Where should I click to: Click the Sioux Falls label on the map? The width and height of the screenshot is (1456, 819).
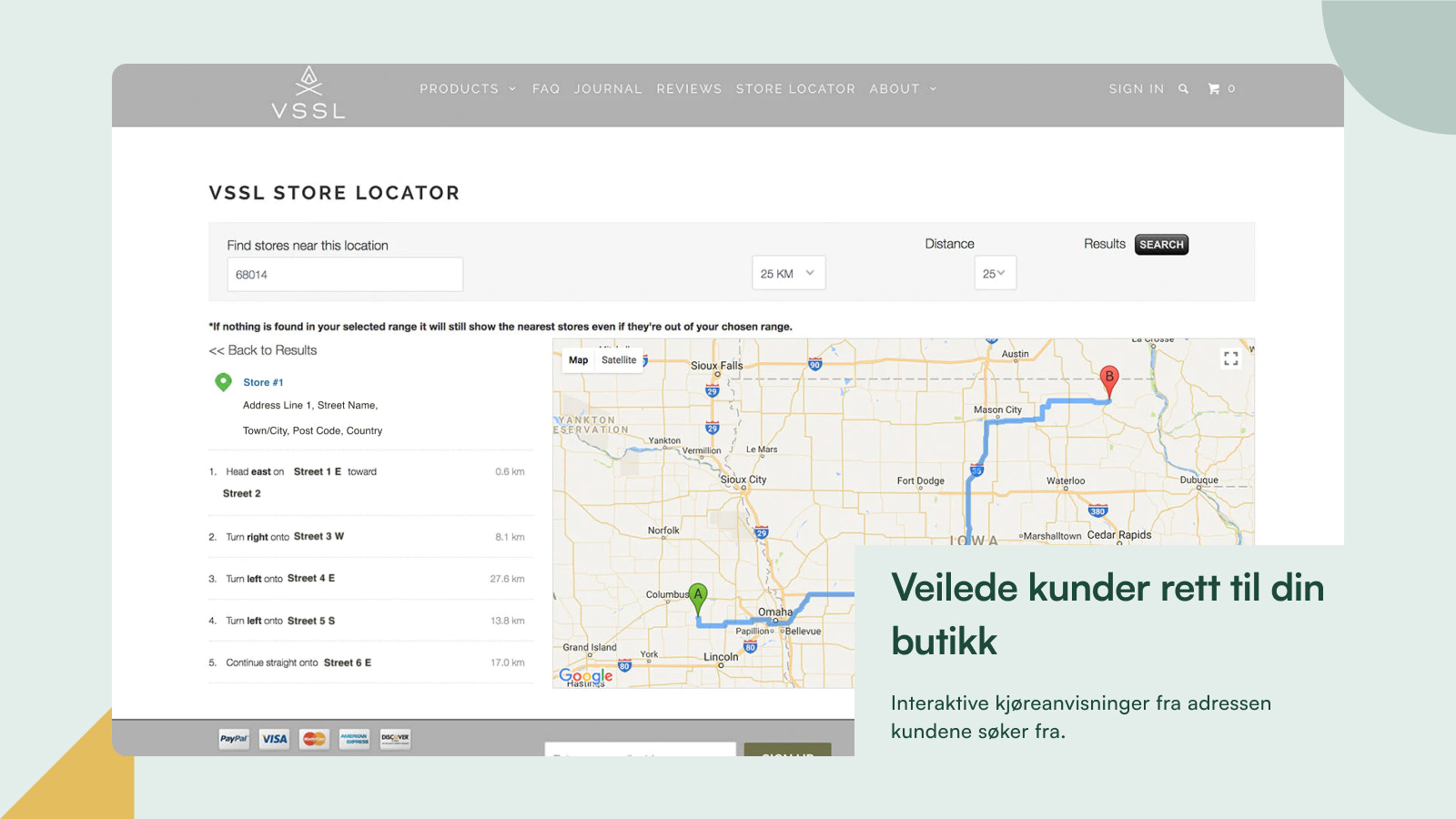click(x=717, y=366)
